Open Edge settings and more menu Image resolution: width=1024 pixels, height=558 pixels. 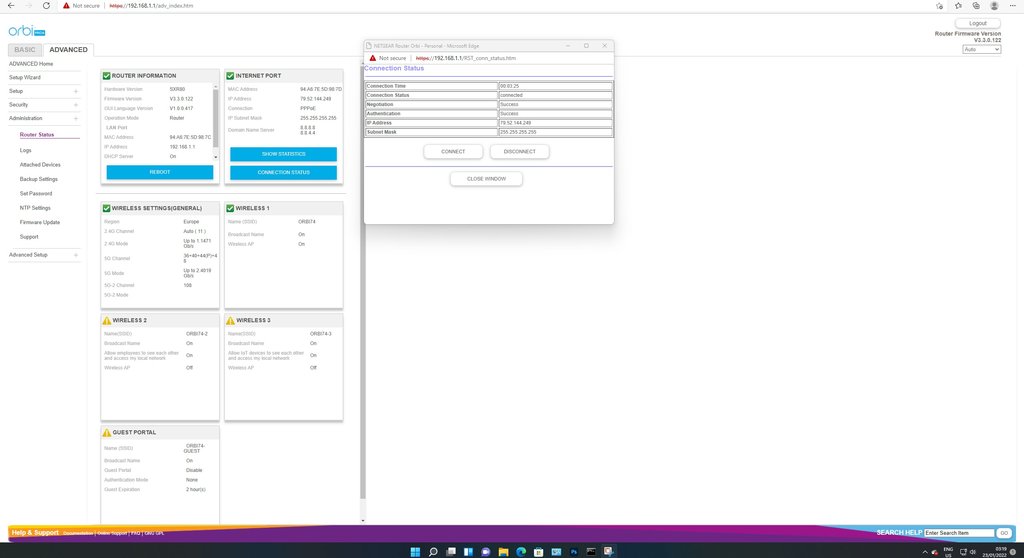1012,5
